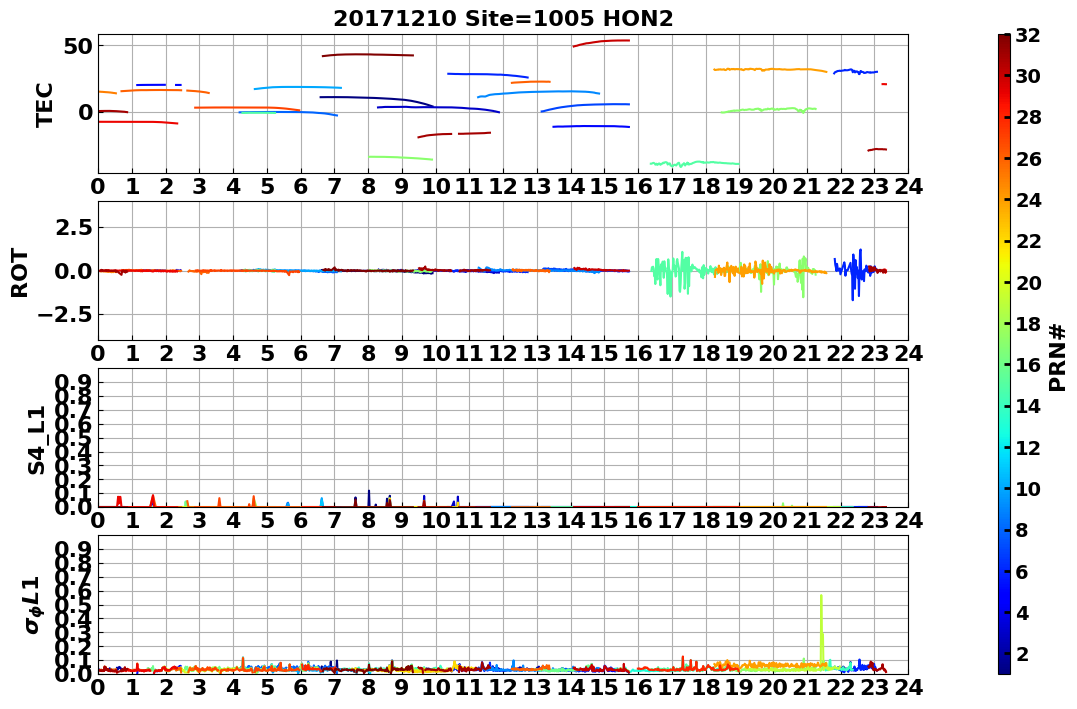Viewport: 1077px width, 709px height.
Task: Click hour "21" x-tick under sigma-phi panel
Action: coord(806,688)
